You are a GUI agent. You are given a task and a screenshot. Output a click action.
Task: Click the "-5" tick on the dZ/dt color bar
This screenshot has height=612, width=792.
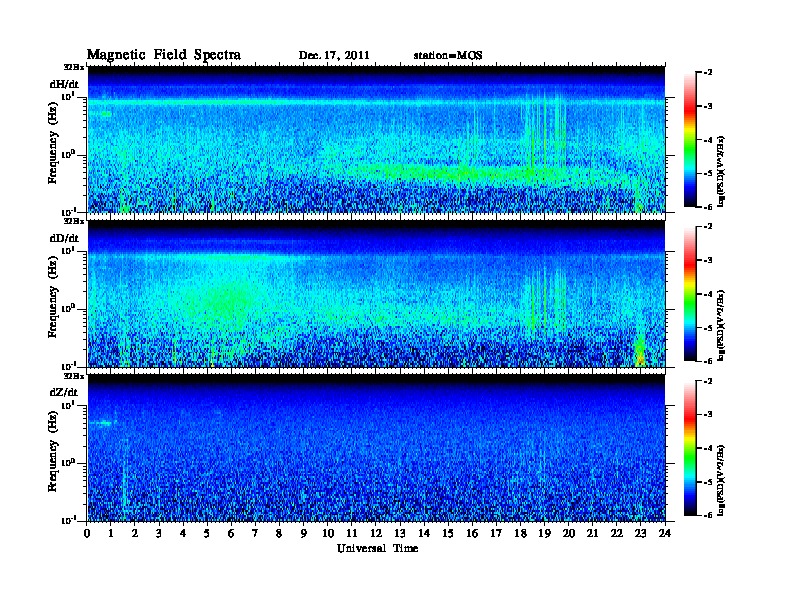pyautogui.click(x=708, y=482)
